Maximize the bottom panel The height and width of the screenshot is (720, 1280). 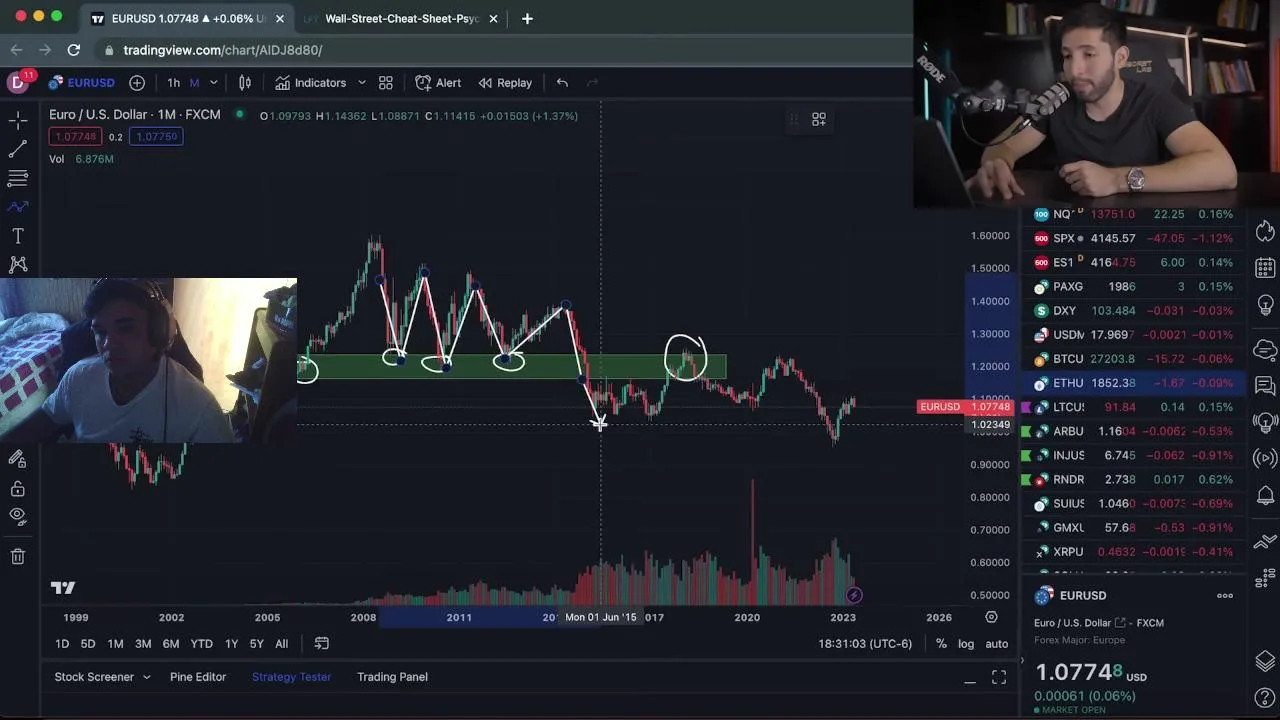[999, 678]
